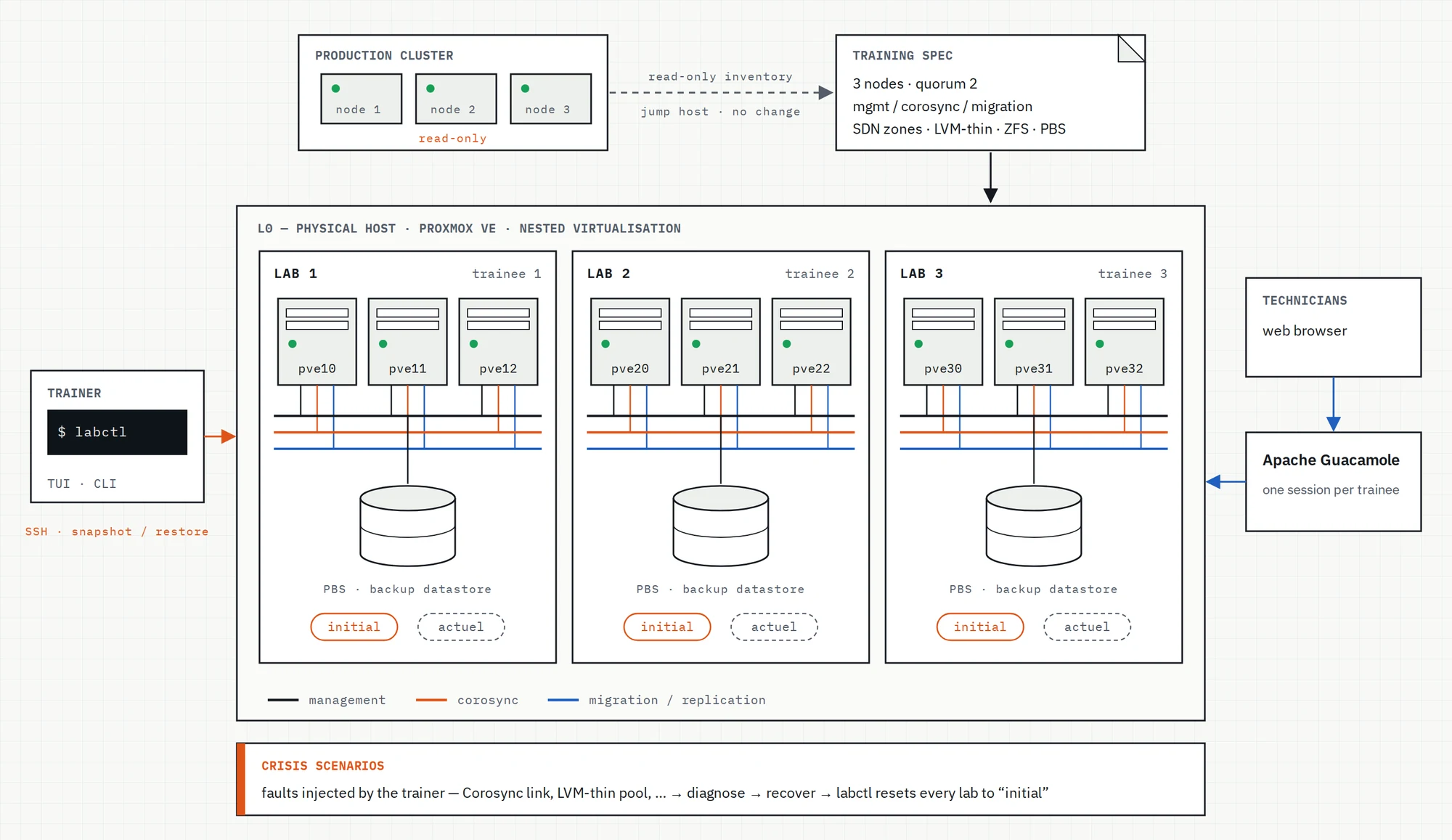
Task: Click orange corosync legend swatch
Action: (x=431, y=700)
